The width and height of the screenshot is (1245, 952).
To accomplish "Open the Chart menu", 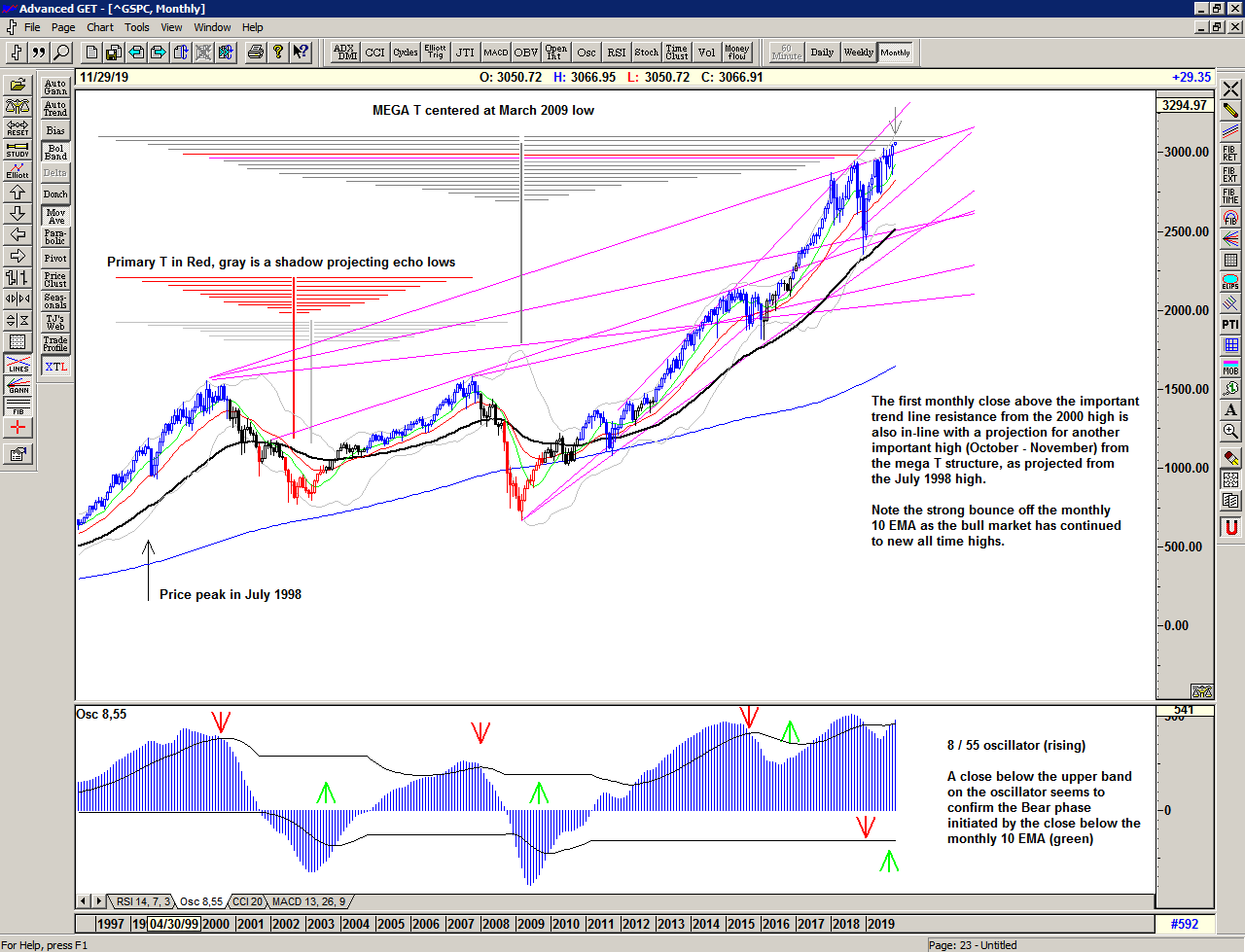I will 99,27.
